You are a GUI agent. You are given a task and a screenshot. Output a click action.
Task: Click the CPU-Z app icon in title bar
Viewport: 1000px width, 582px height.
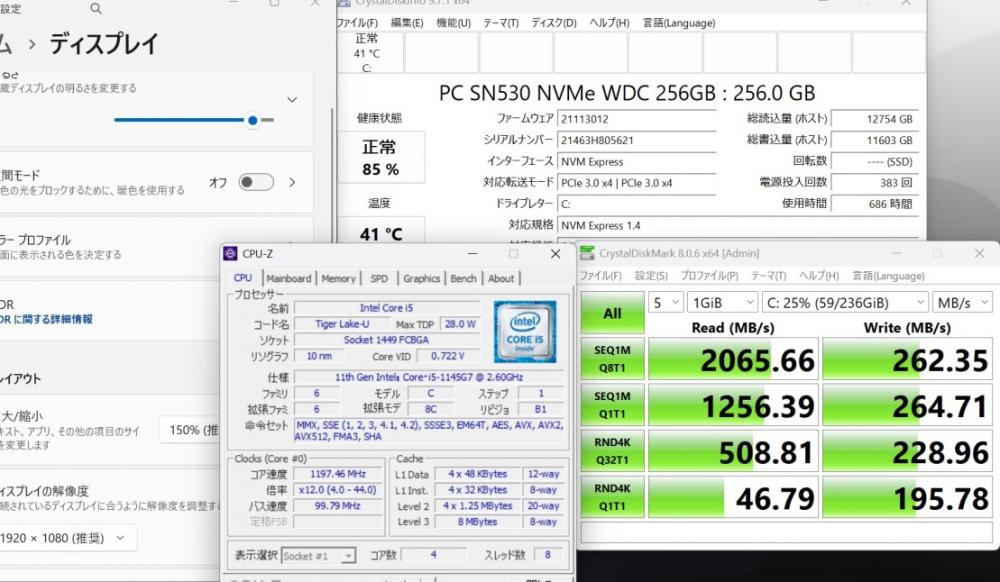(x=230, y=254)
